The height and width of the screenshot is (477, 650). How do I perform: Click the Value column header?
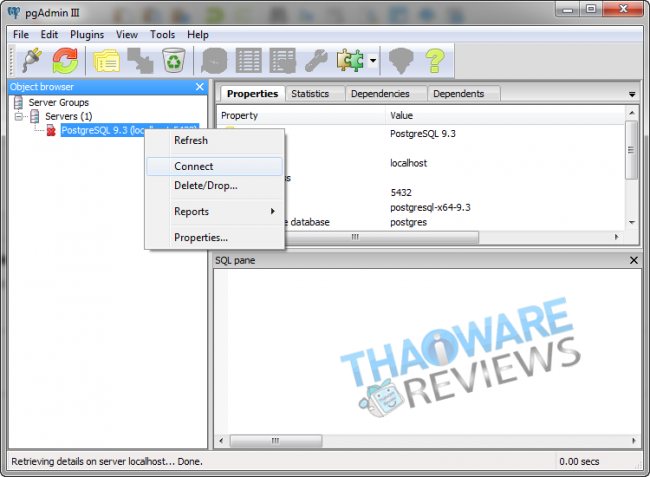coord(505,115)
